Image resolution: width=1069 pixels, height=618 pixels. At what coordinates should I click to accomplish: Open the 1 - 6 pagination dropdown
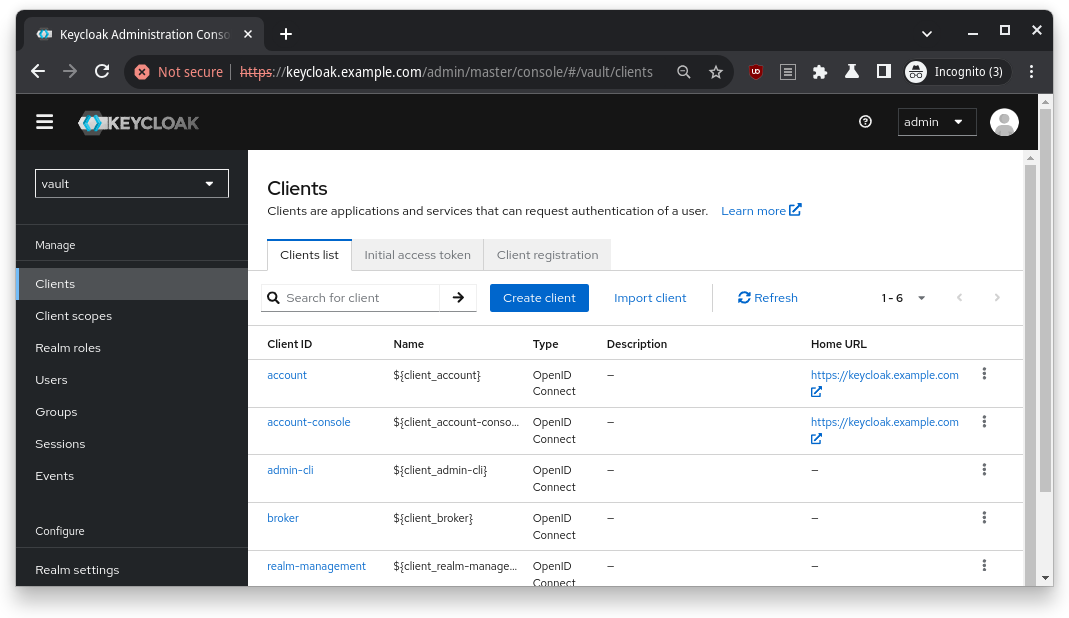[903, 298]
